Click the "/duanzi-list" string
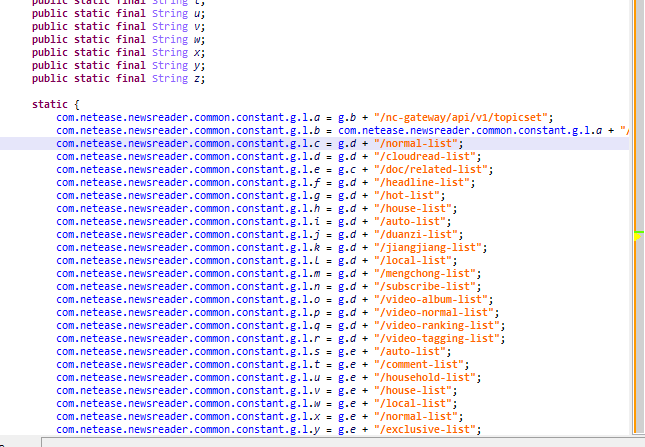The height and width of the screenshot is (447, 645). (x=416, y=235)
